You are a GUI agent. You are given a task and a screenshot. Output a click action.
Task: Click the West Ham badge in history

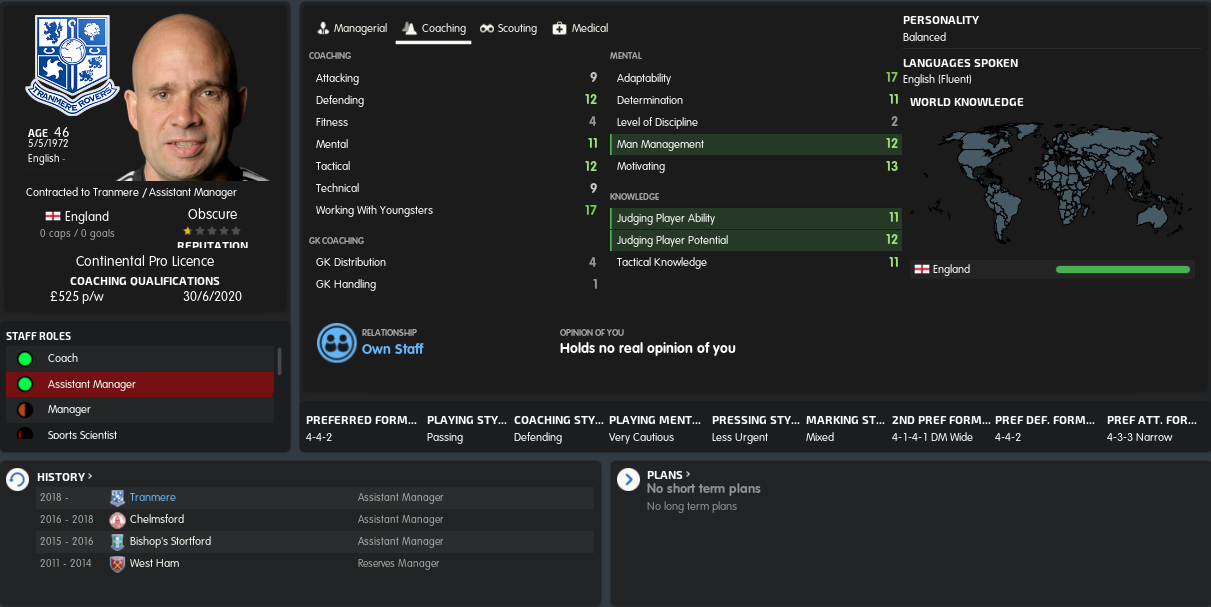(x=117, y=564)
